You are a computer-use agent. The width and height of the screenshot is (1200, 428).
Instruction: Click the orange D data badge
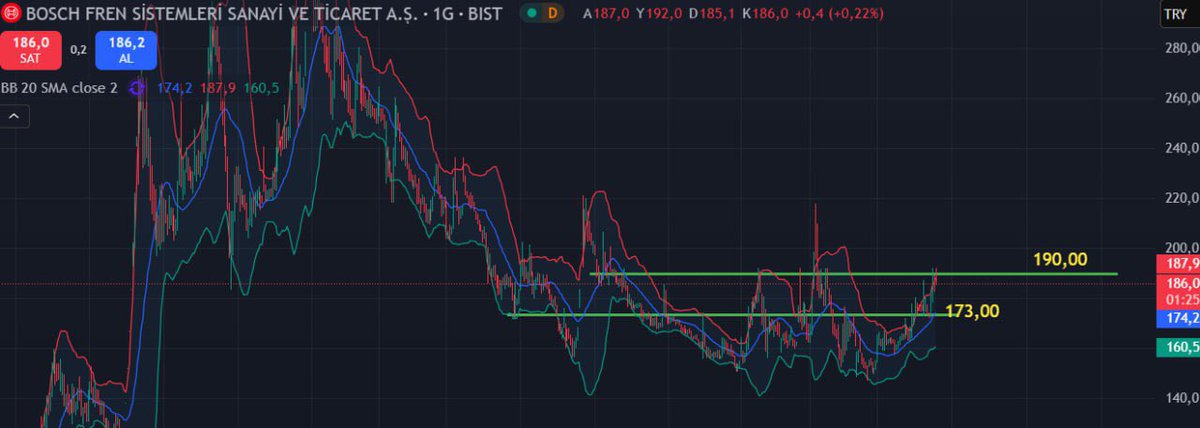(x=553, y=13)
